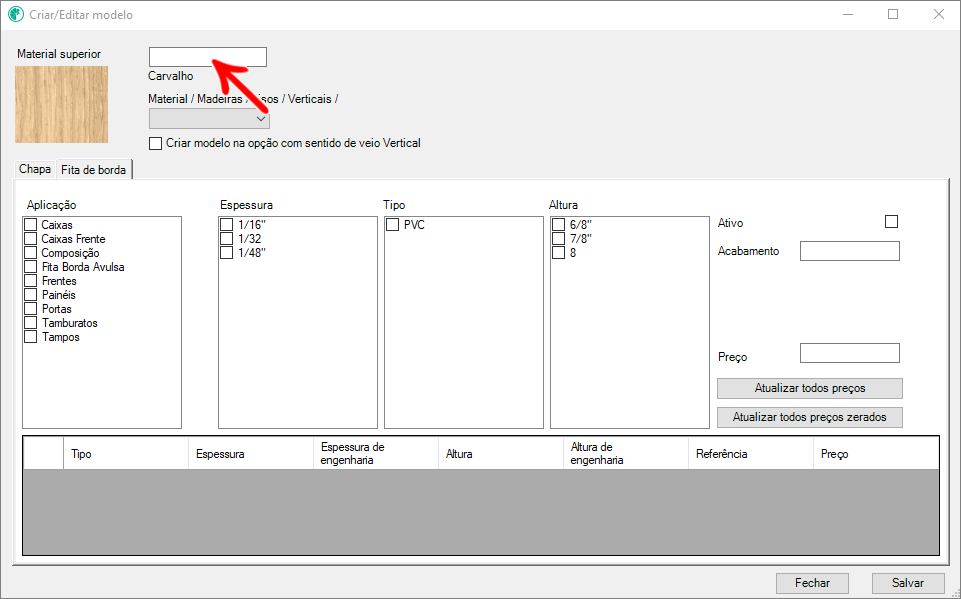Click the app icon in title bar
The image size is (961, 599).
(16, 14)
